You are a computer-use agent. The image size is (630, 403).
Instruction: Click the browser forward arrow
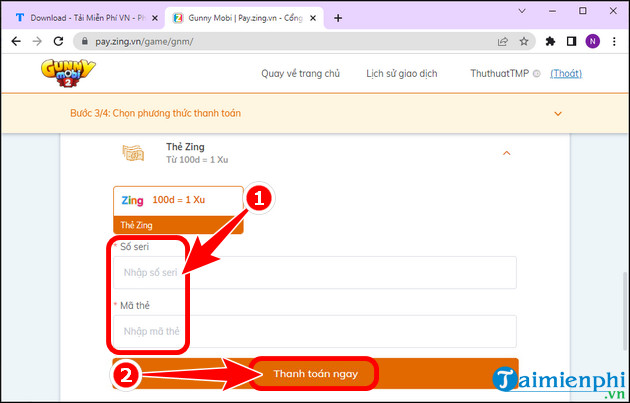tap(37, 41)
